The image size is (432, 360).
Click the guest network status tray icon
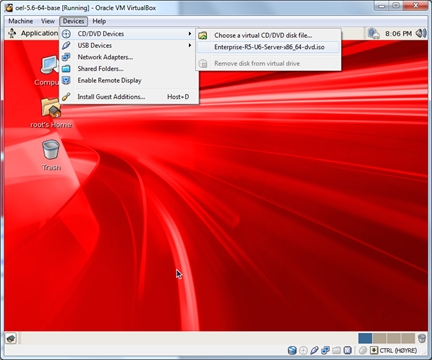pyautogui.click(x=374, y=33)
